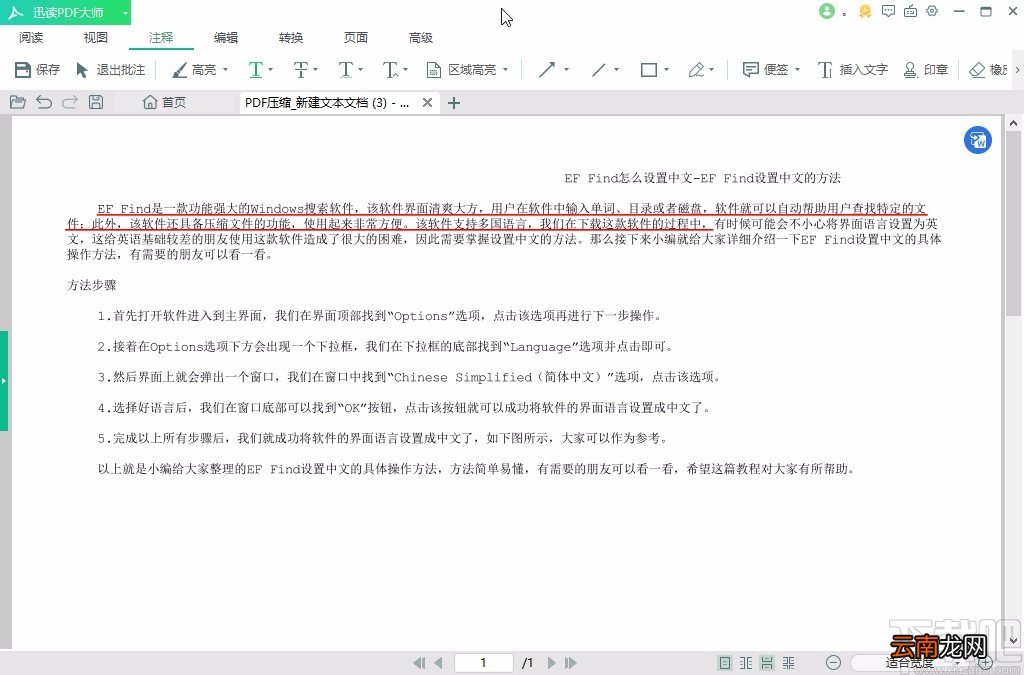
Task: Open the arrow tool dropdown
Action: click(x=566, y=69)
